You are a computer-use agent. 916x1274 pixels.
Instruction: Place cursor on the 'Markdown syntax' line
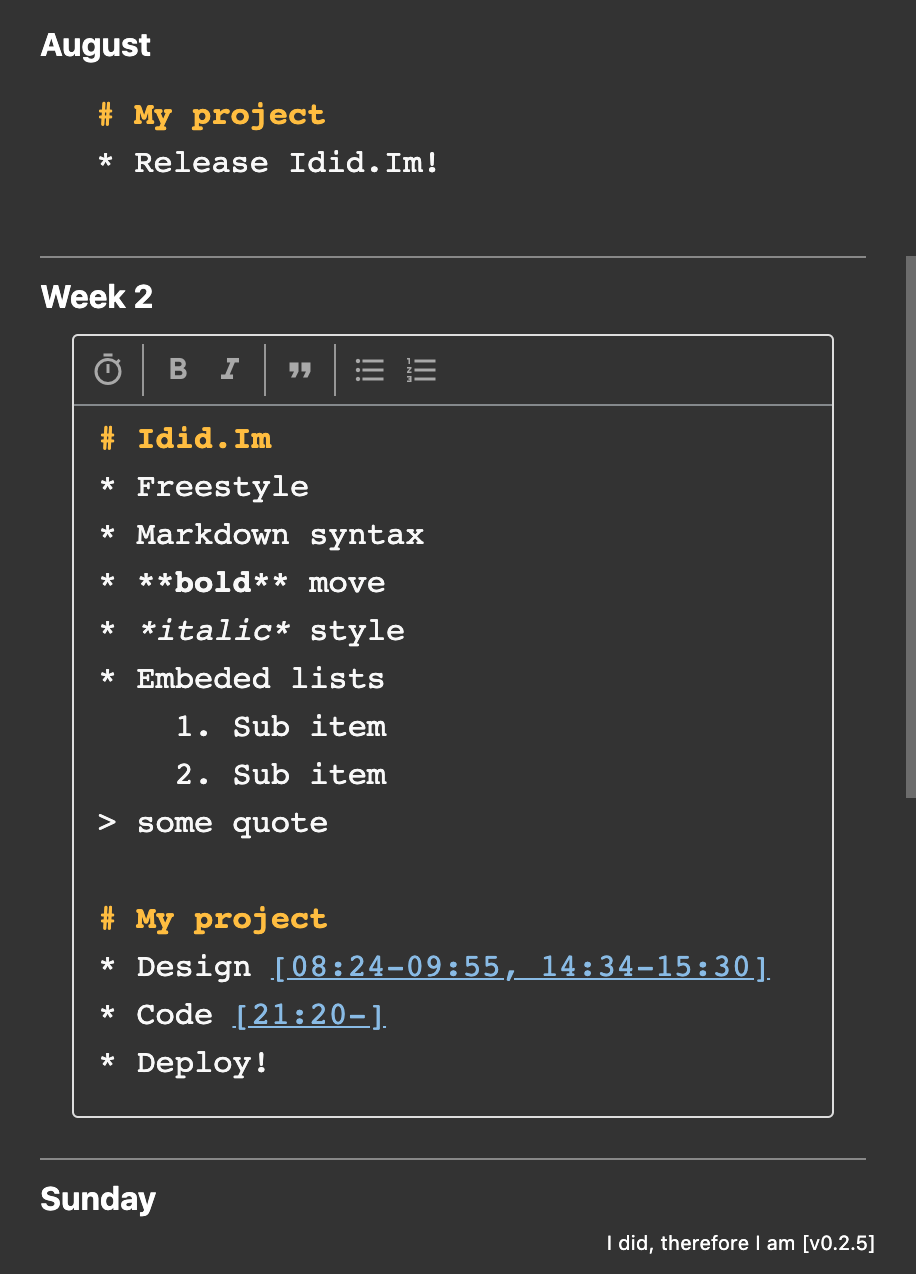pos(280,535)
